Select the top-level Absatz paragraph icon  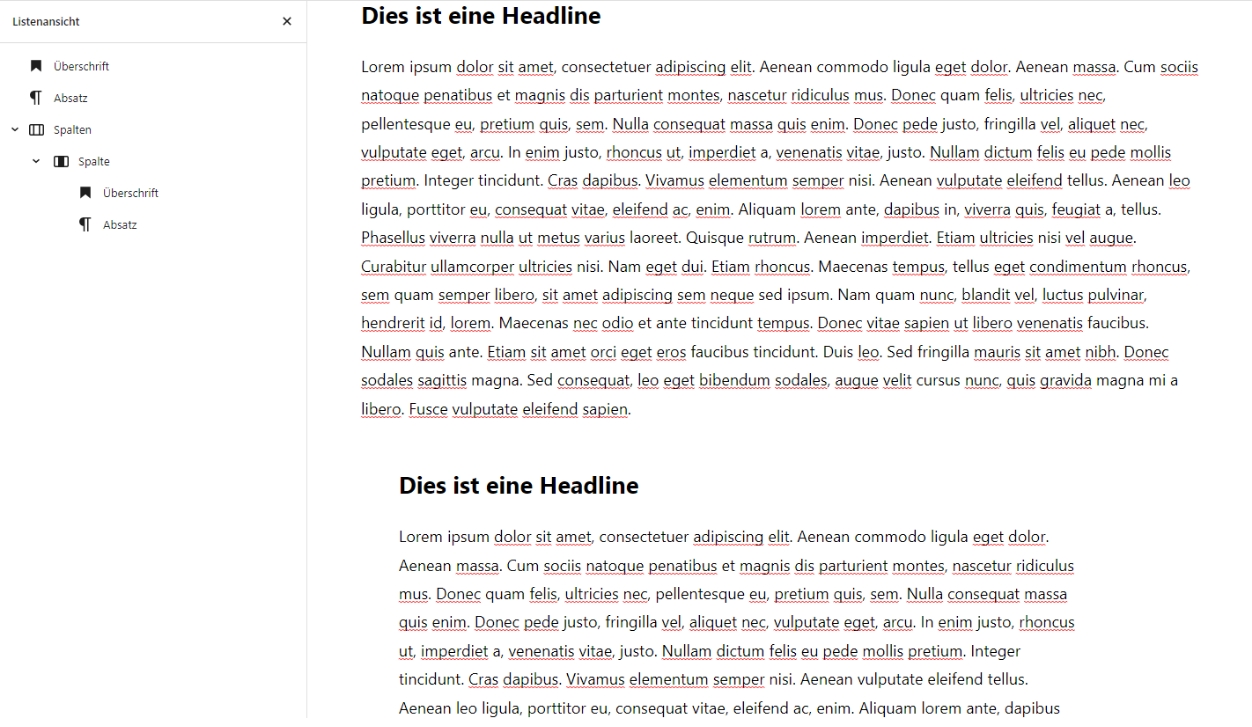[x=36, y=98]
